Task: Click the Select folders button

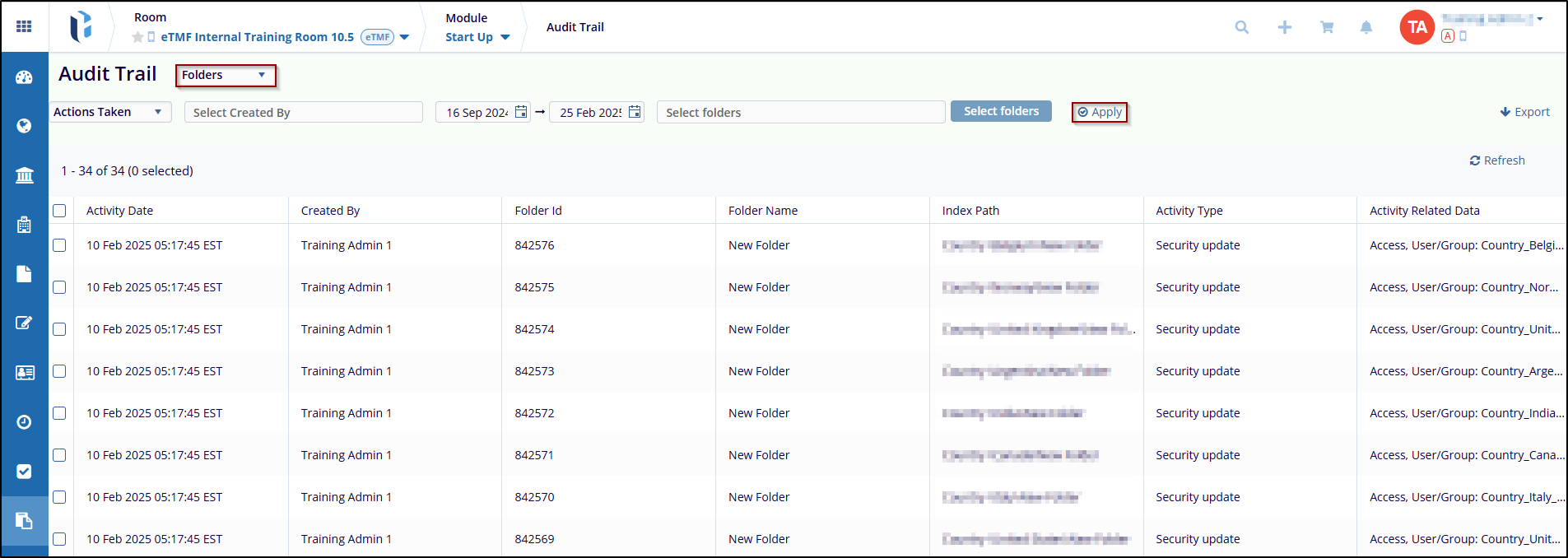Action: pos(1001,111)
